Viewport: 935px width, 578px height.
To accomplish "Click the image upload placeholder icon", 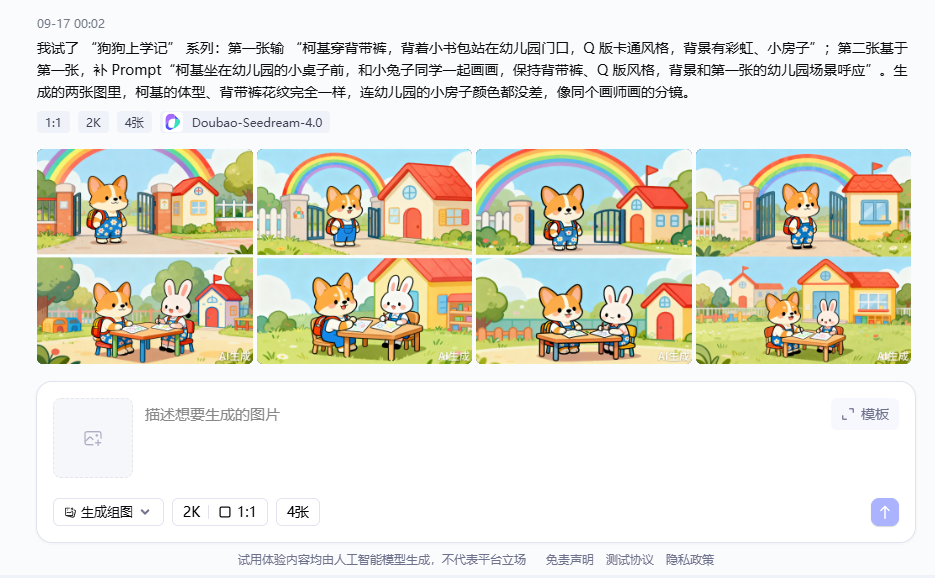I will pos(93,438).
